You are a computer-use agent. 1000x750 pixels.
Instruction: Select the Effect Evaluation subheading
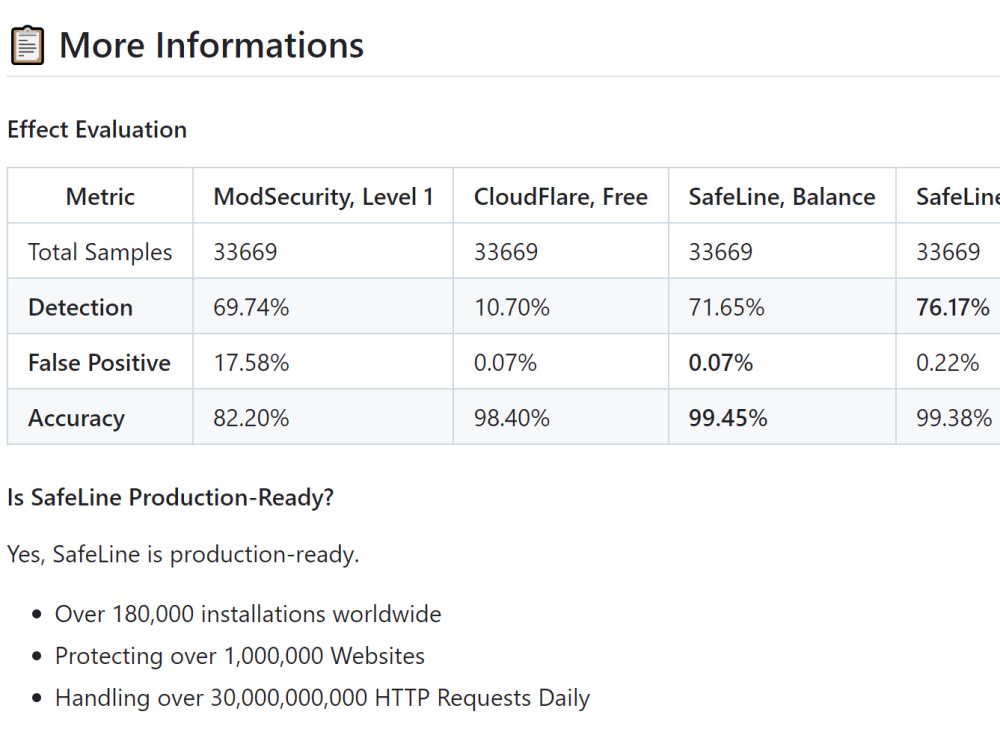coord(97,129)
